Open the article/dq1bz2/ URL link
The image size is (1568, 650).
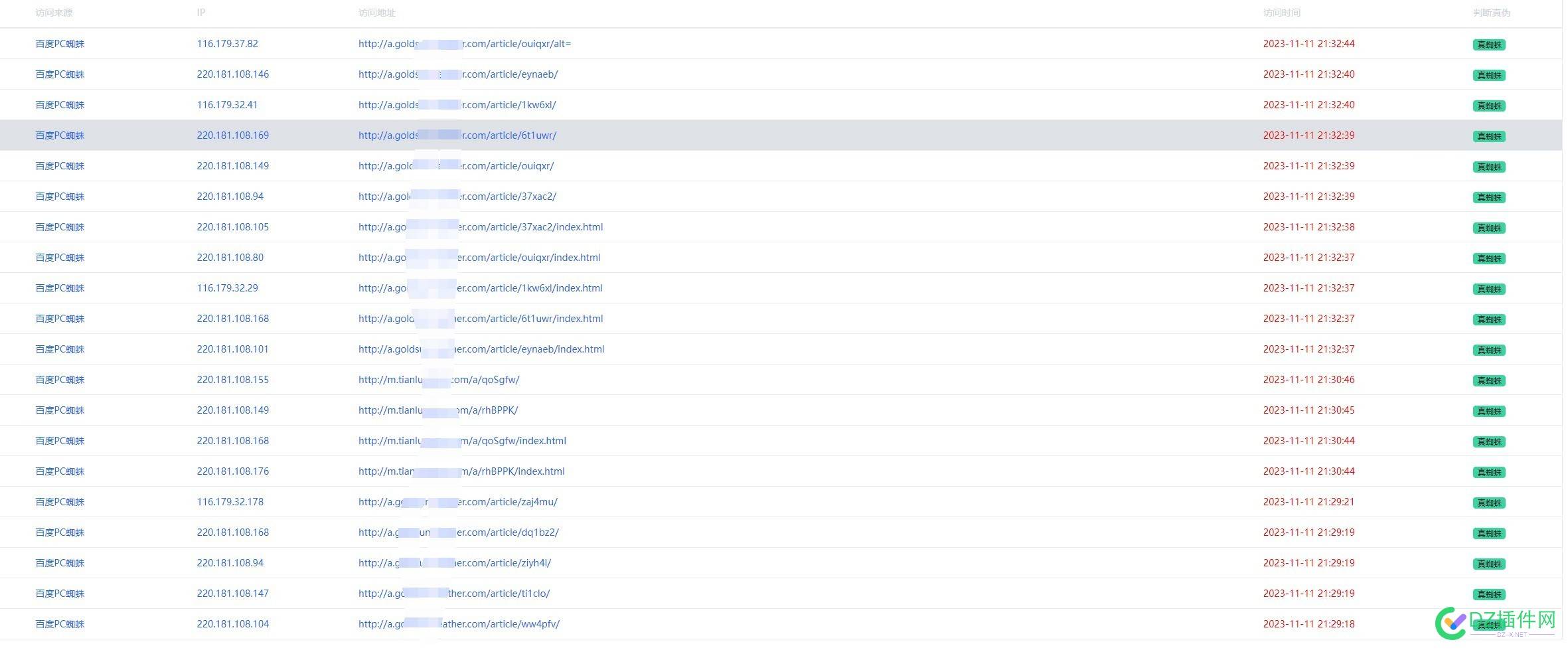(x=459, y=532)
